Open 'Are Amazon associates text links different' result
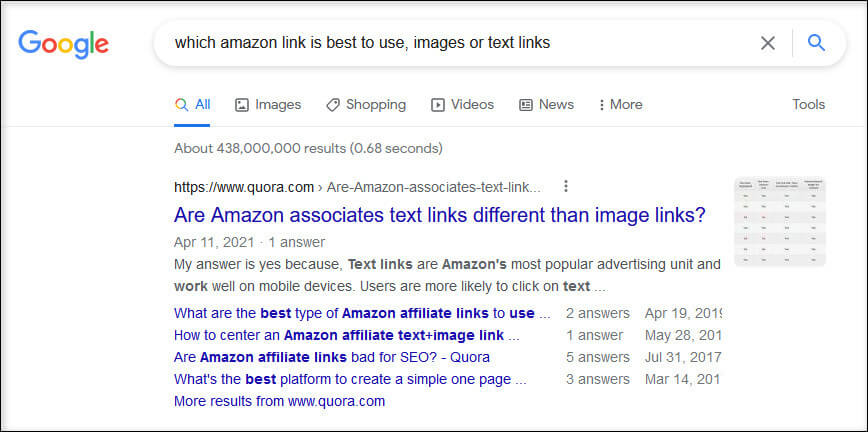Image resolution: width=868 pixels, height=432 pixels. coord(440,215)
